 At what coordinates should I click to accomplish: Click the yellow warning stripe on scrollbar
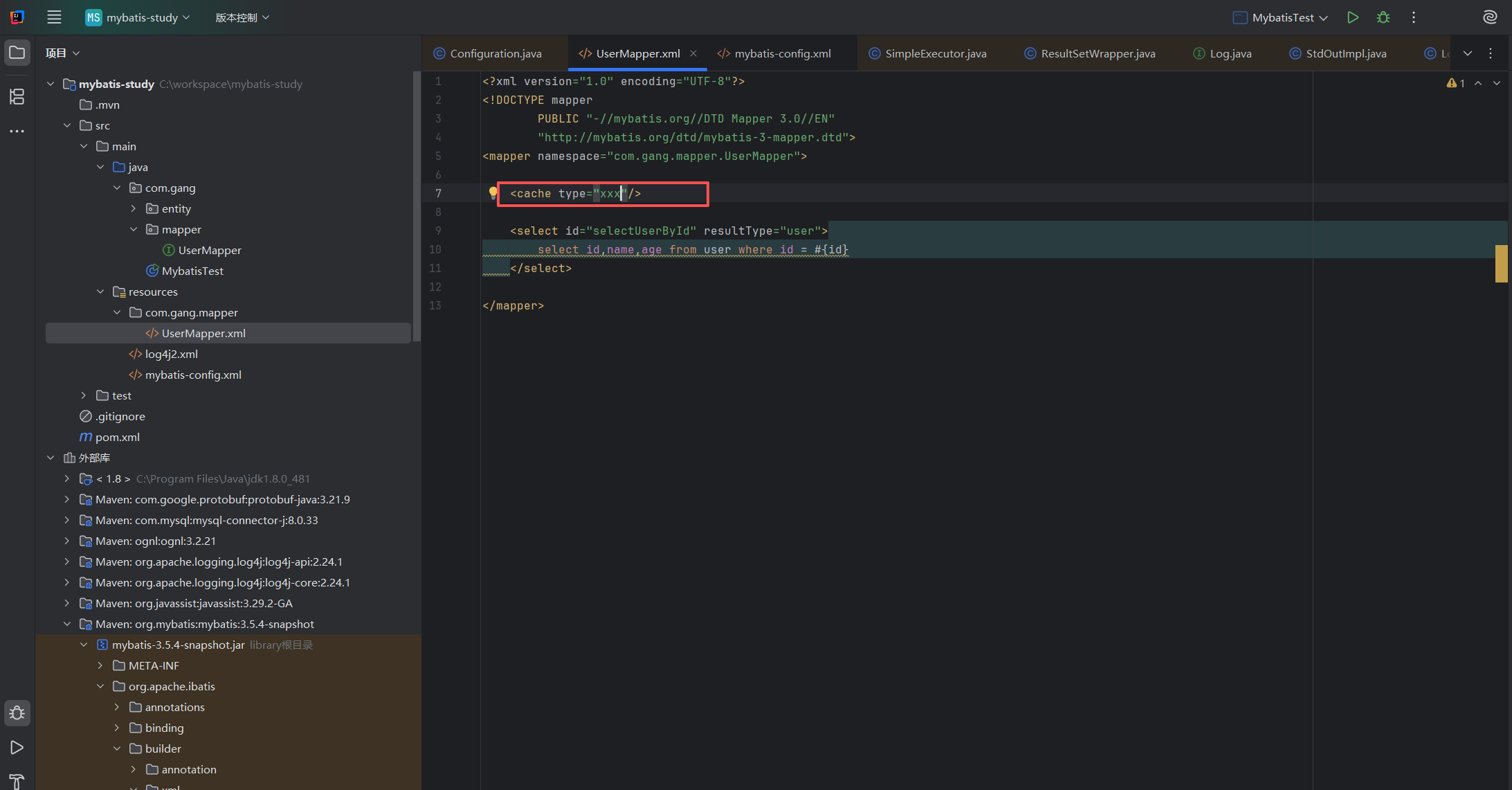point(1501,264)
